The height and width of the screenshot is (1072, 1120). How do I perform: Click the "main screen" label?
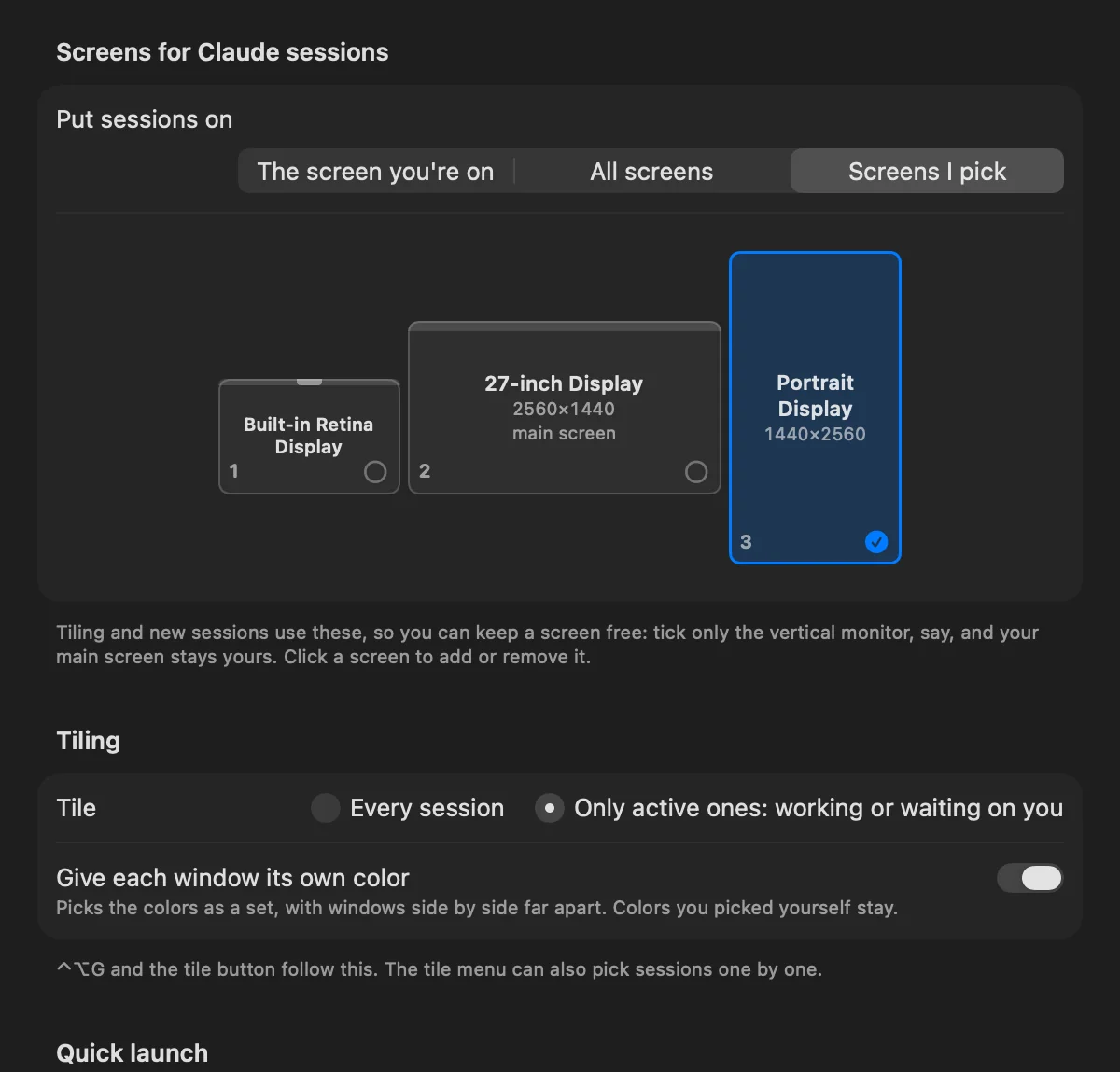[x=564, y=433]
